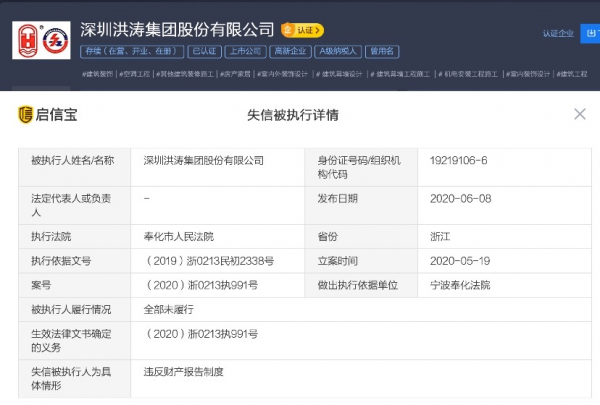This screenshot has height=405, width=600.
Task: Click the value 违反财产报告制度
Action: [x=184, y=372]
